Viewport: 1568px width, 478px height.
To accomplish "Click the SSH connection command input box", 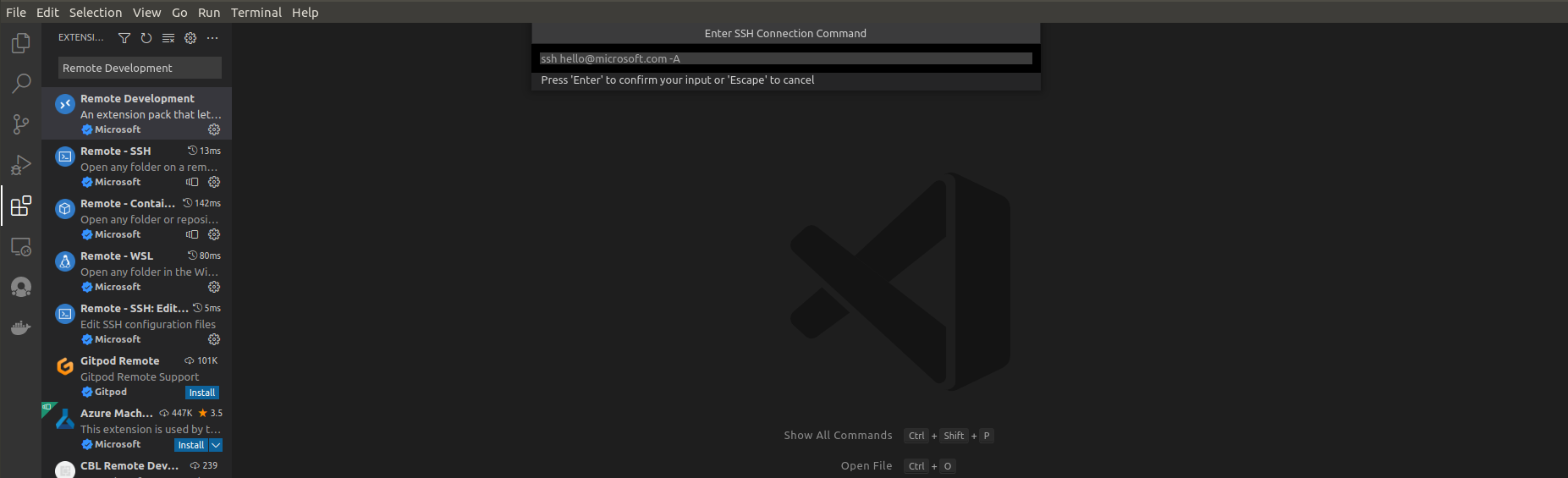I will (785, 58).
